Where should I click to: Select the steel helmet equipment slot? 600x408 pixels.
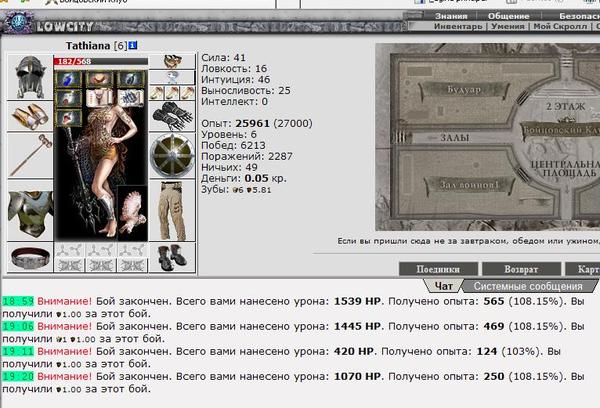[30, 77]
